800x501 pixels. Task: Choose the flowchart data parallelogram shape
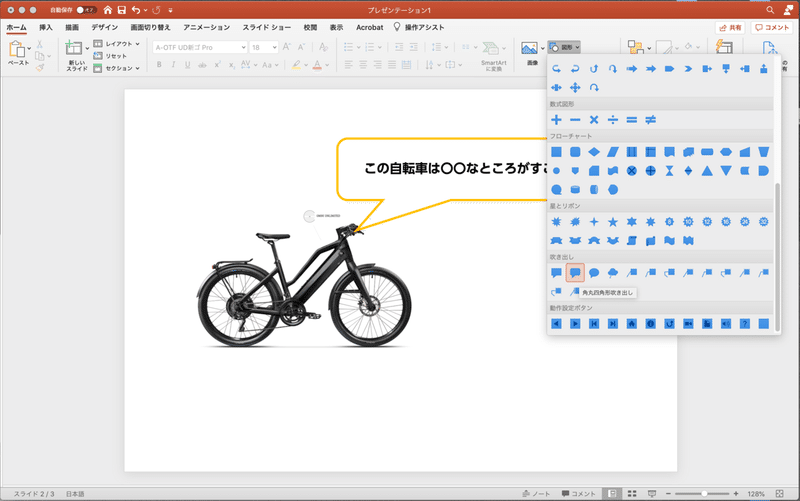click(613, 152)
